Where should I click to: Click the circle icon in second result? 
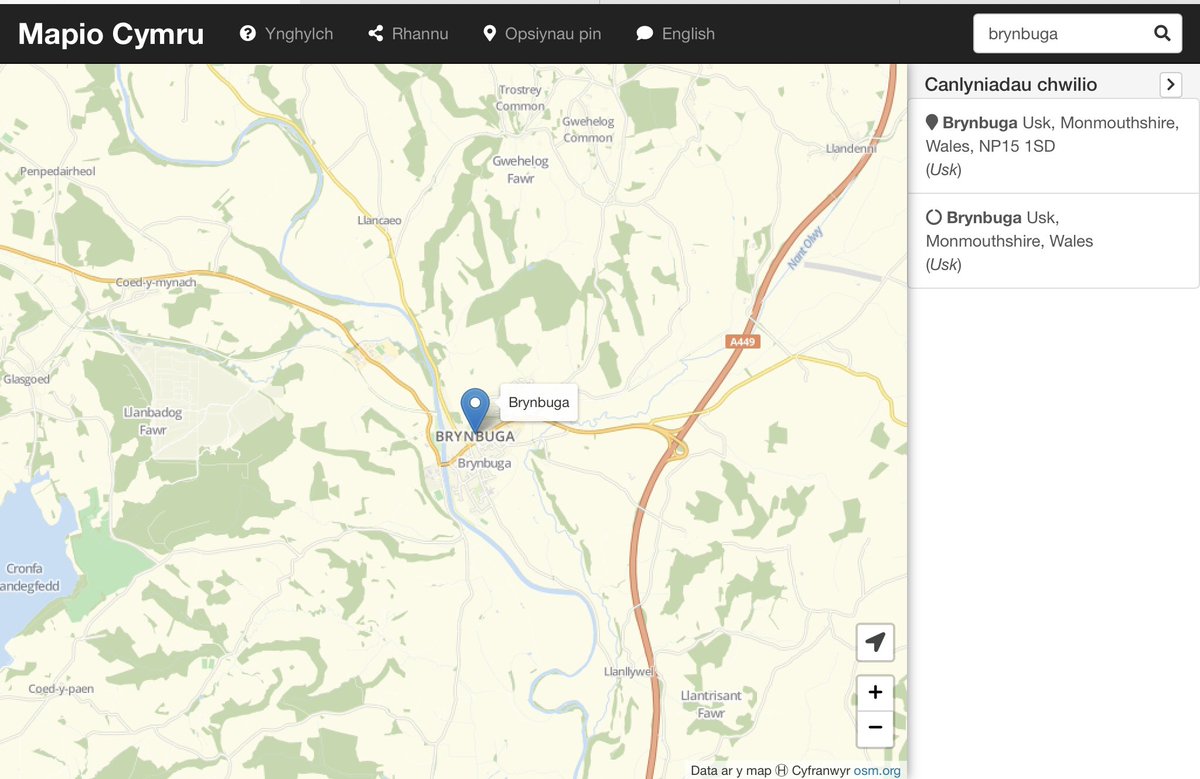[x=933, y=217]
